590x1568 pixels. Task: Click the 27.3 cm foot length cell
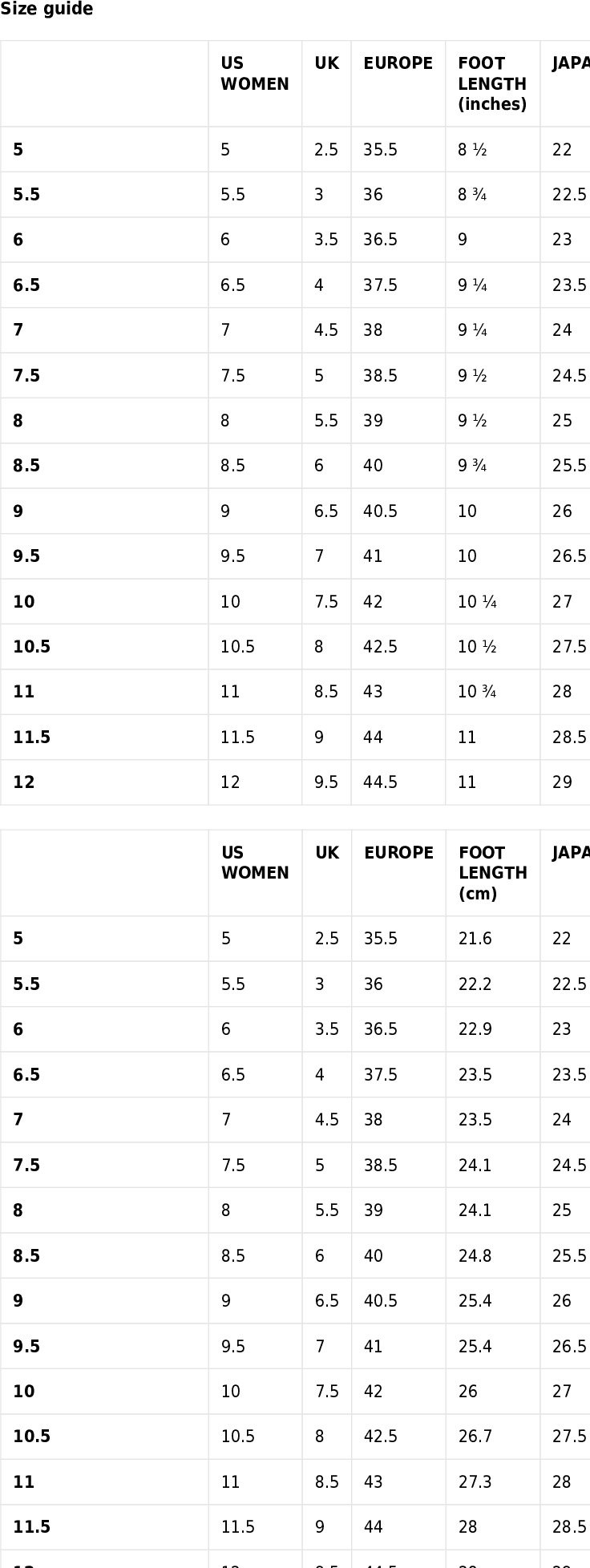[x=475, y=1482]
